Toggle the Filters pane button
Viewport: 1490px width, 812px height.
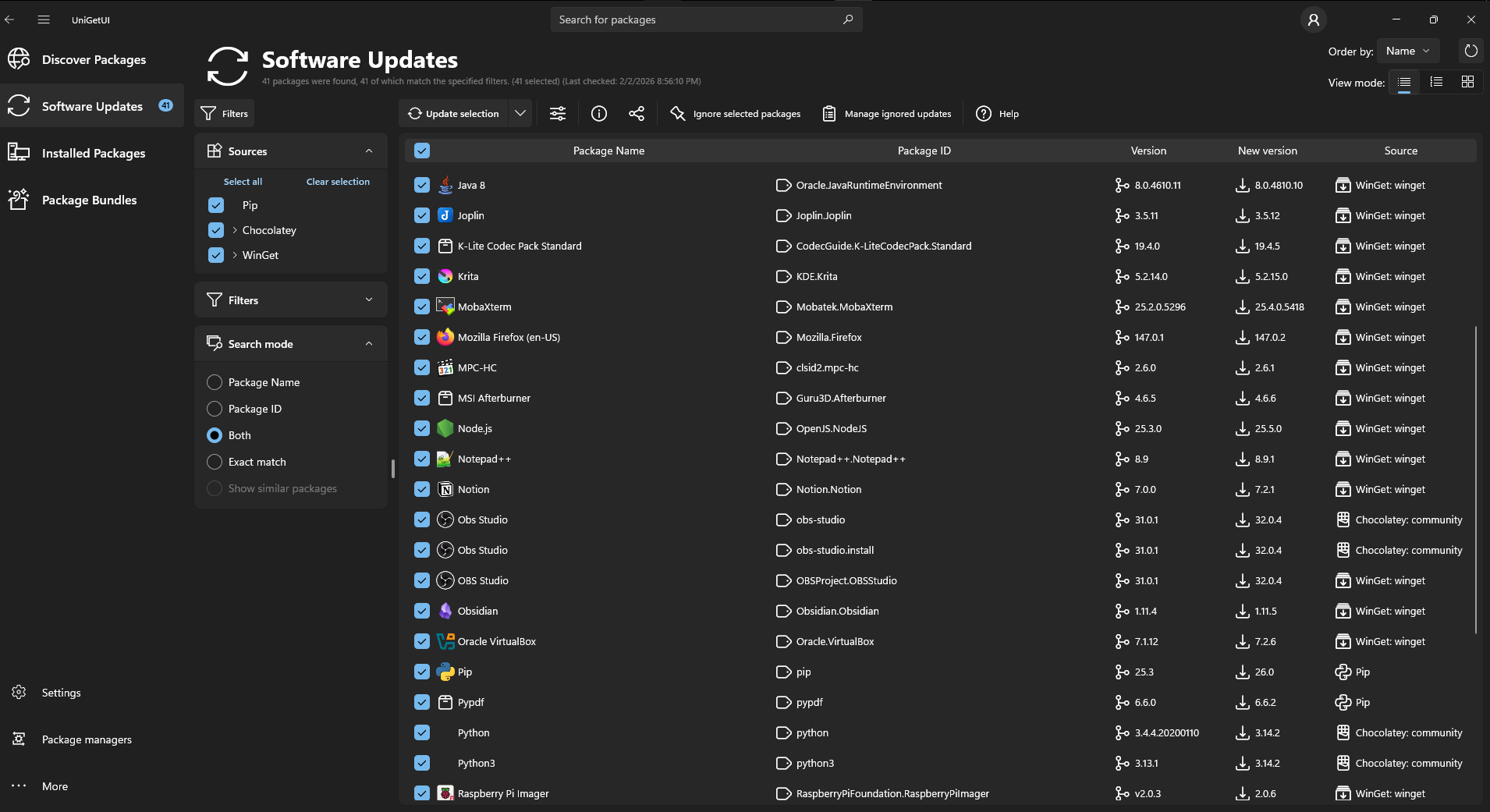click(225, 114)
